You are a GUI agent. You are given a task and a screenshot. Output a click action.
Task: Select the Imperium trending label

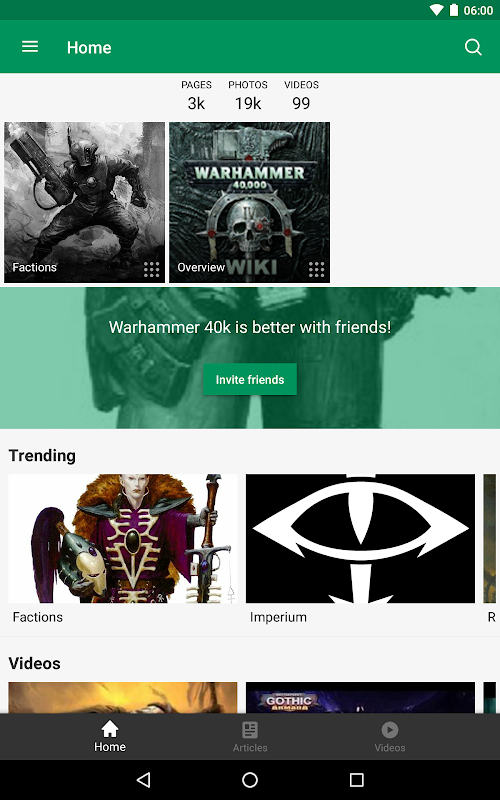pos(278,617)
